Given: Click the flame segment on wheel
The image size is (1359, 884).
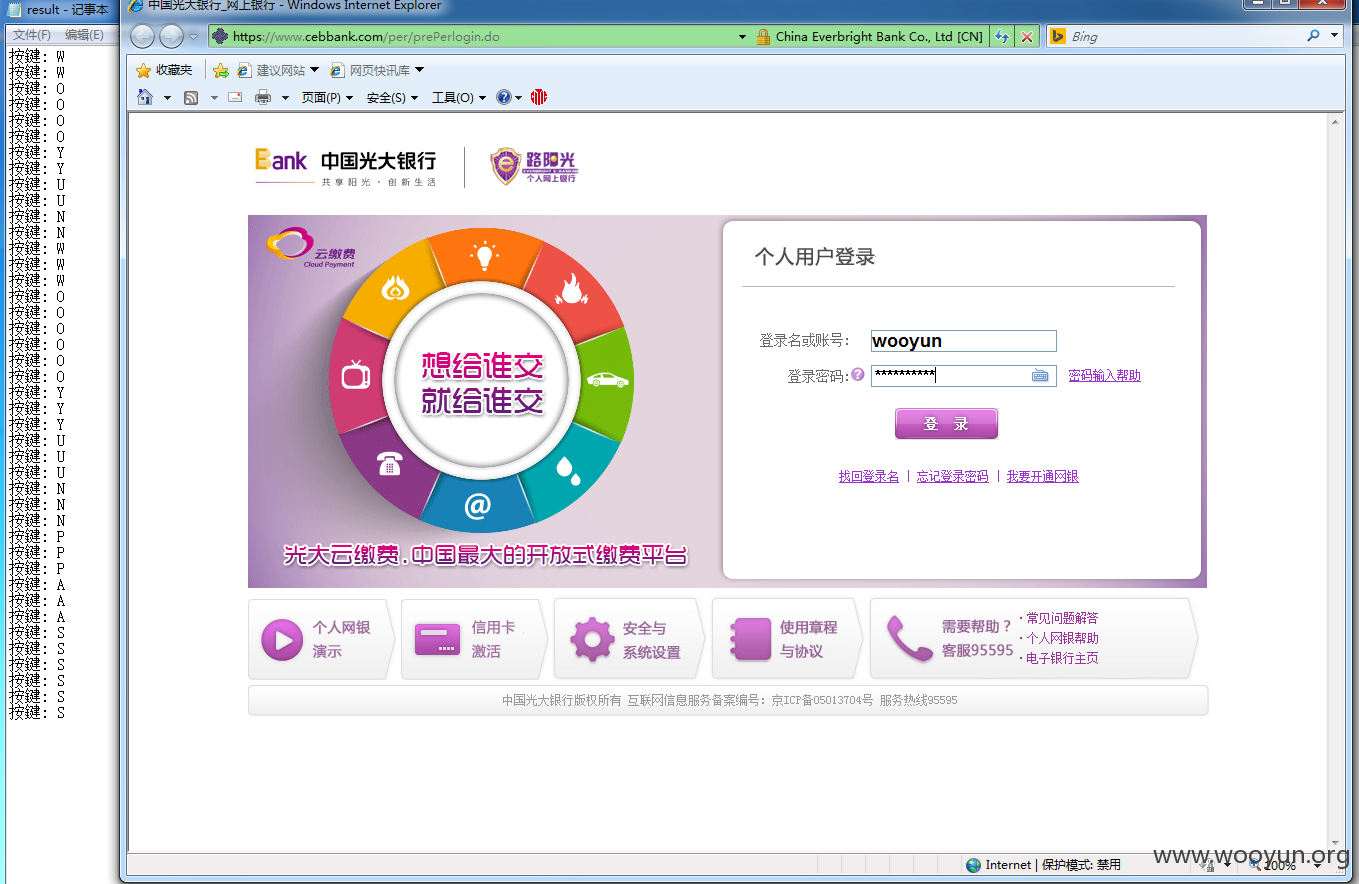Looking at the screenshot, I should [x=572, y=289].
